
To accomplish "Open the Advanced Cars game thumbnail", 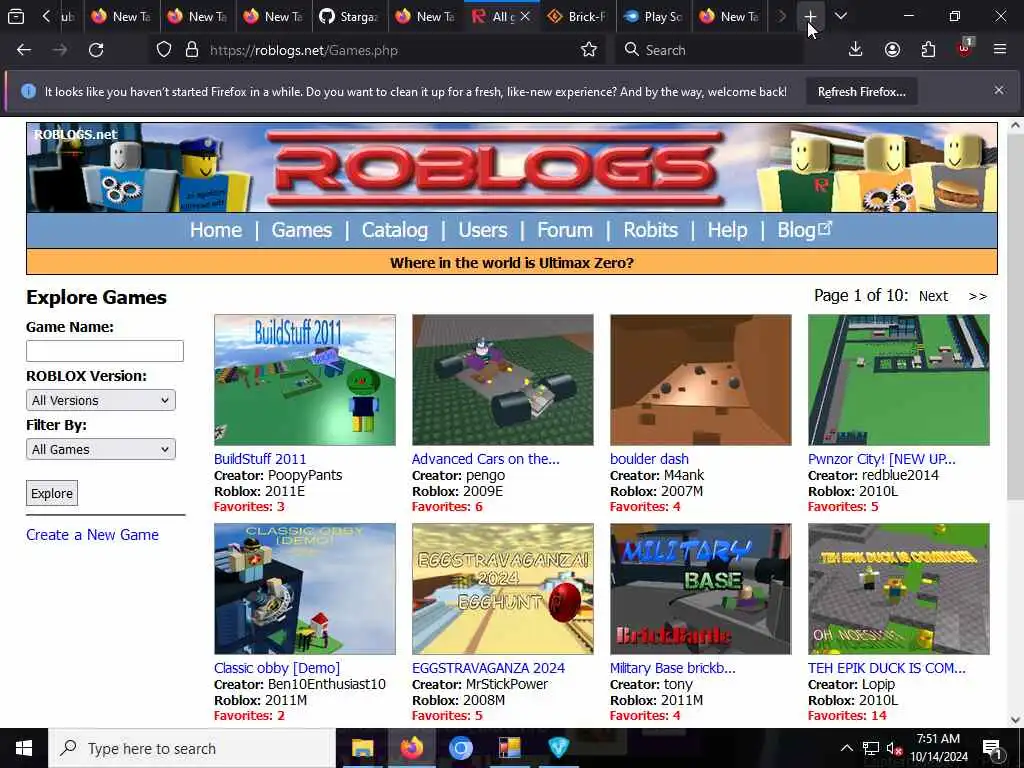I will point(503,379).
